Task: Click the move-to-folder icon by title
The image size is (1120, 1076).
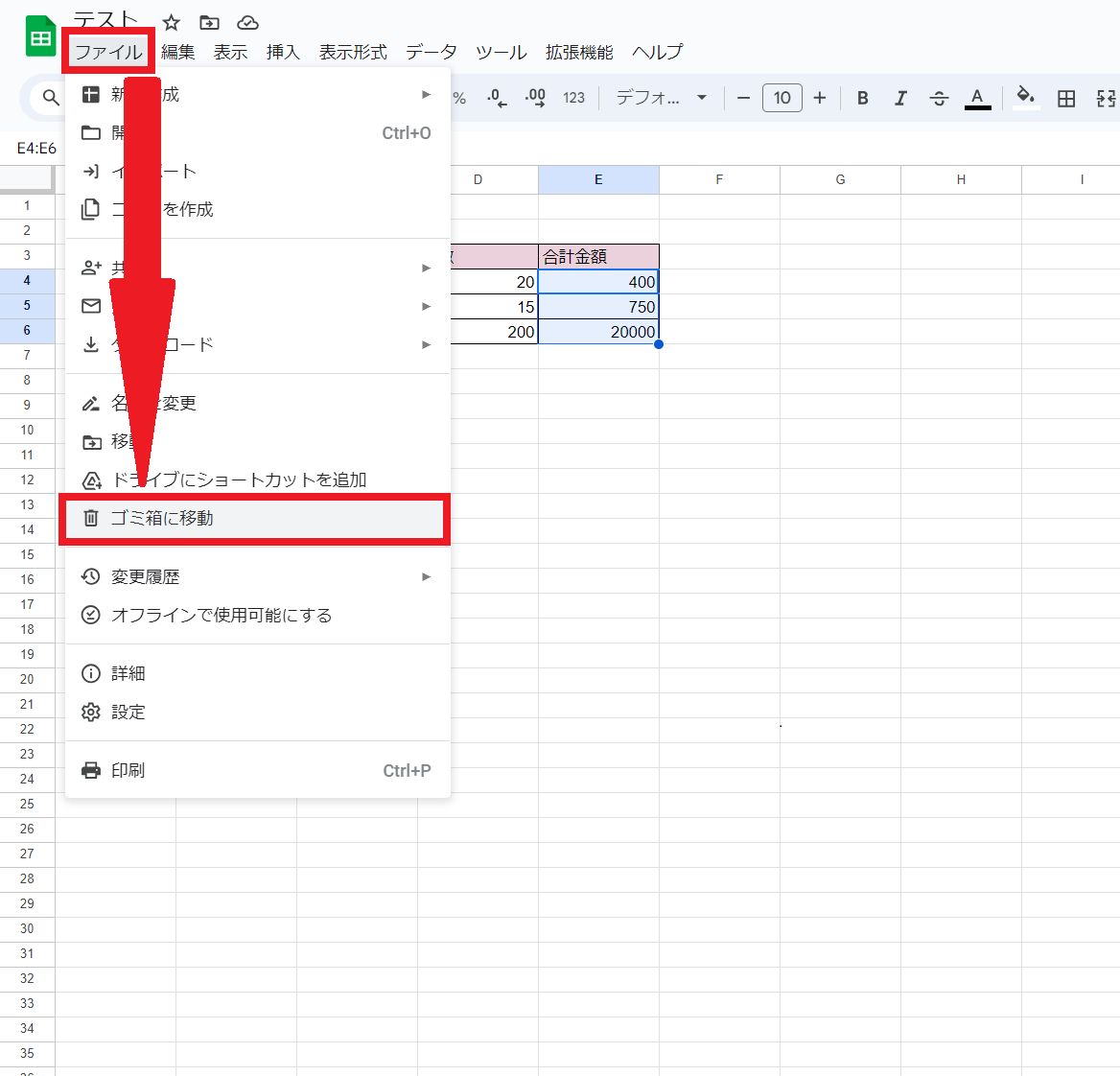Action: tap(209, 23)
